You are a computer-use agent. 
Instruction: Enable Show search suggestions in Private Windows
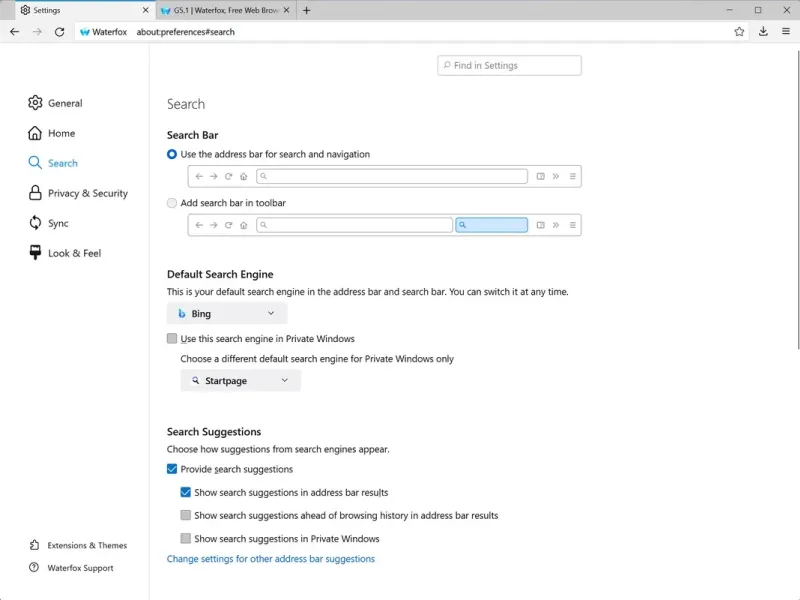[186, 539]
